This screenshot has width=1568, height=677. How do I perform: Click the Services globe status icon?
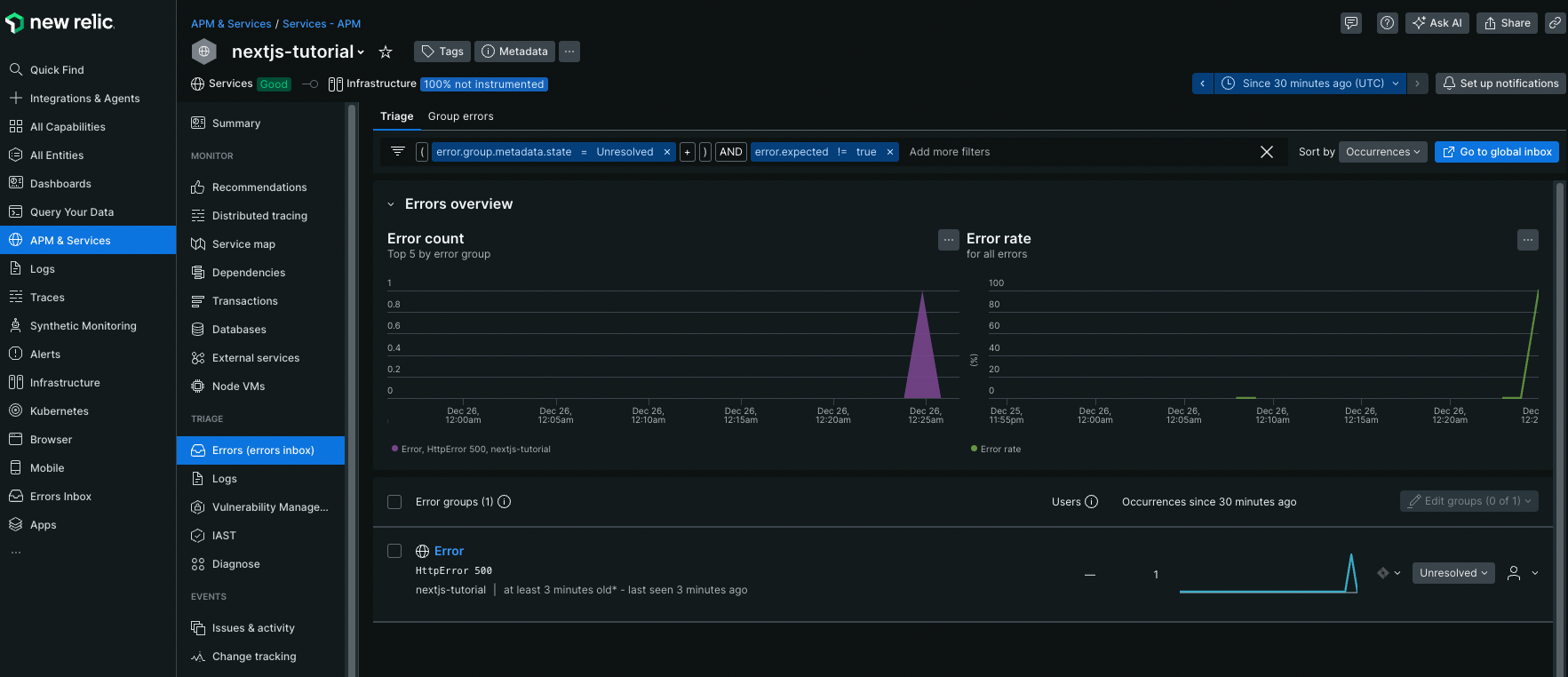pos(198,84)
